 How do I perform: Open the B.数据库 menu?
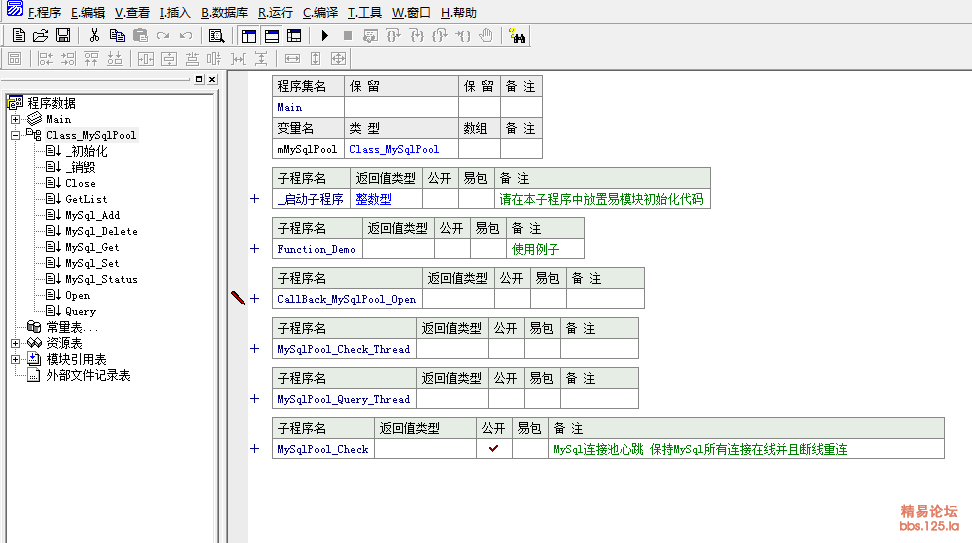point(224,13)
